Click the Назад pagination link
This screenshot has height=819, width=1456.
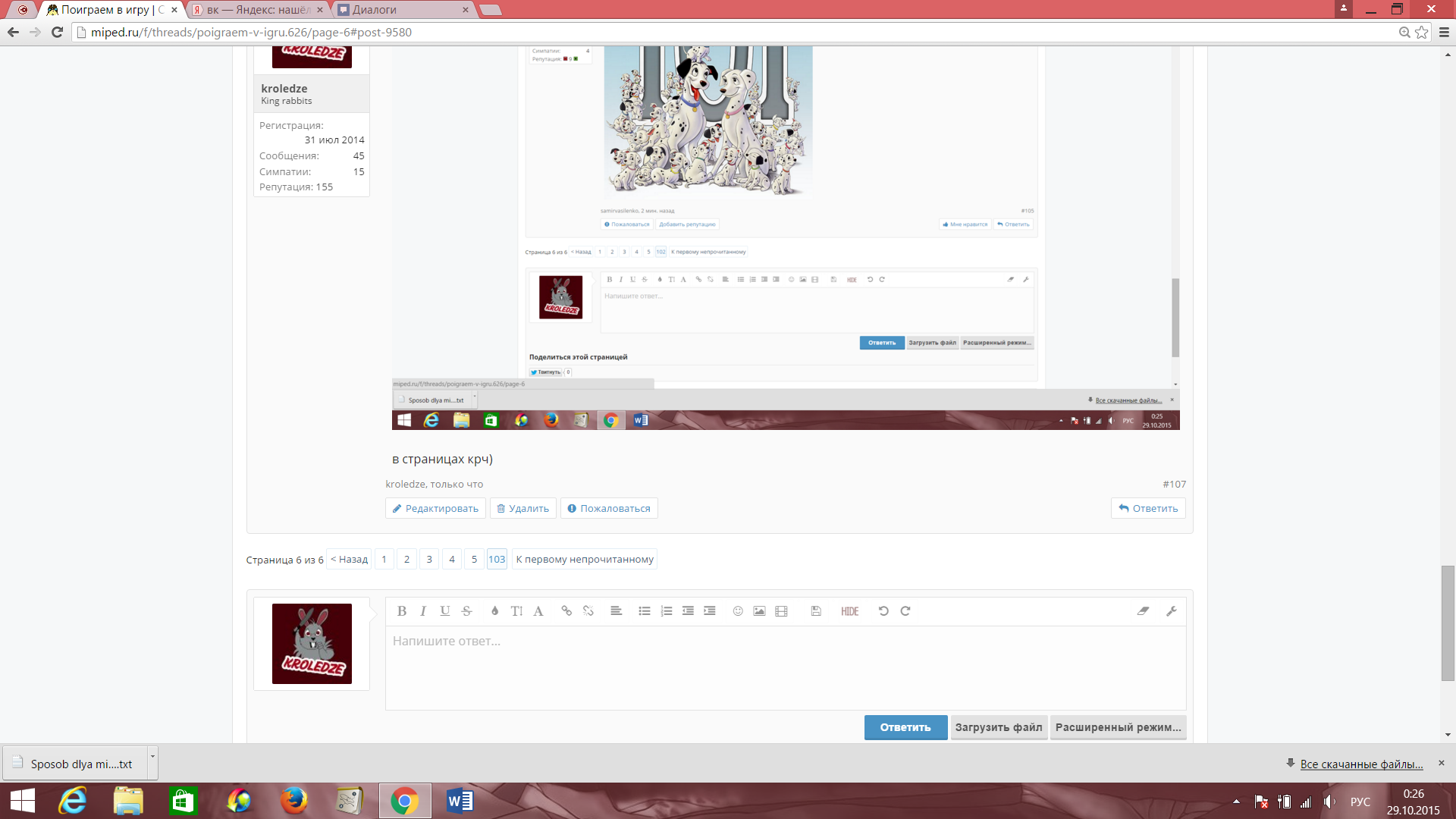349,559
